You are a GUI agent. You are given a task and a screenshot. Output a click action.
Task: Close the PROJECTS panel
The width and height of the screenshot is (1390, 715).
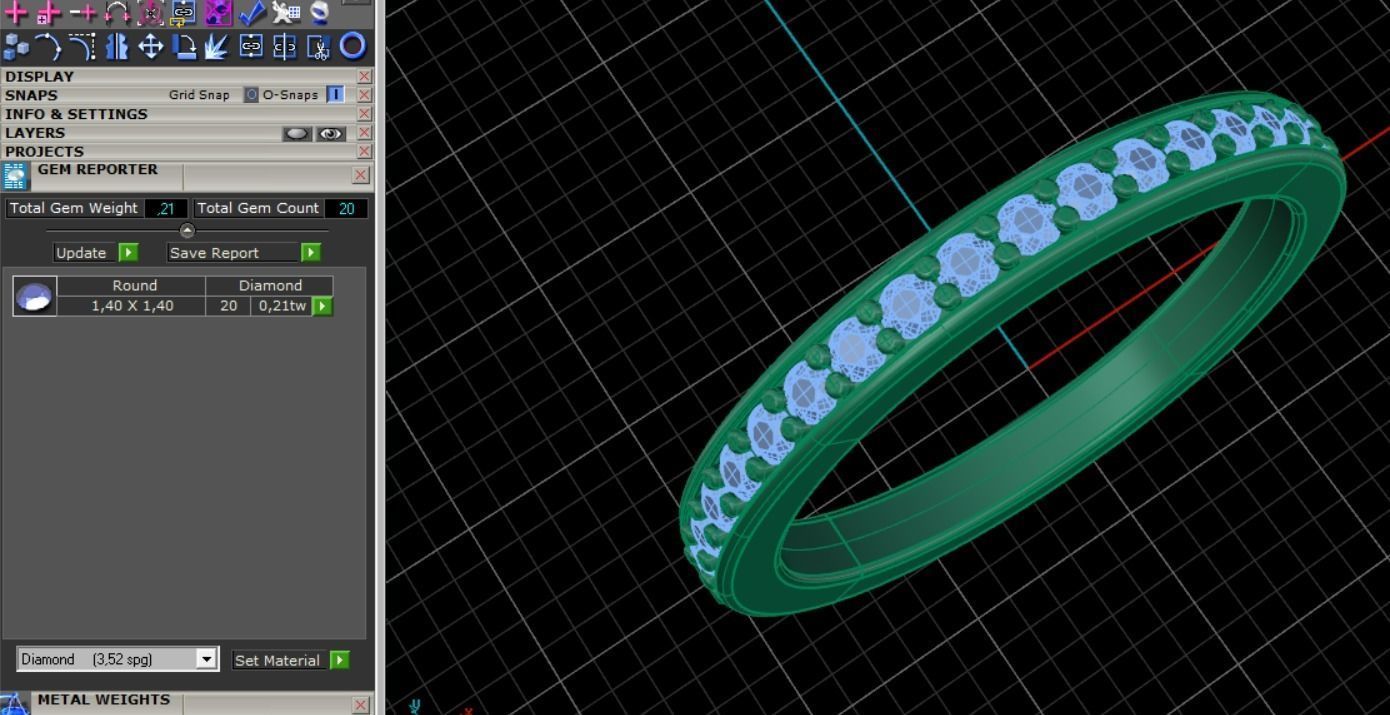(364, 152)
